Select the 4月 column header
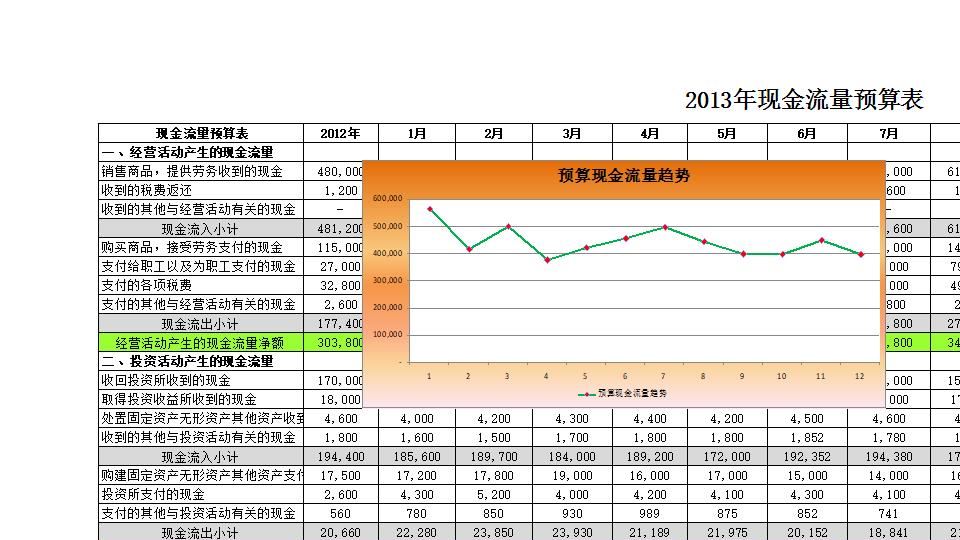Image resolution: width=960 pixels, height=540 pixels. pos(650,133)
